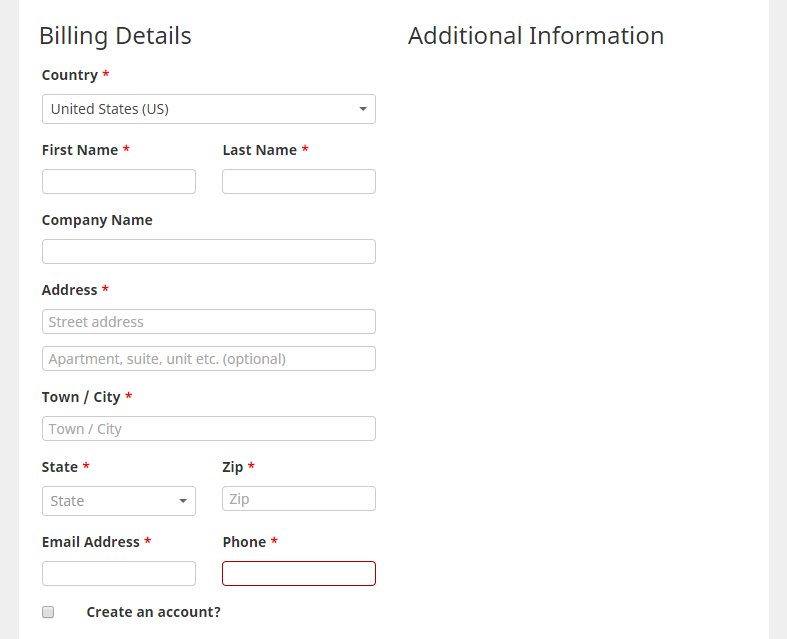Click the Last Name input field
The height and width of the screenshot is (639, 787).
(x=299, y=181)
